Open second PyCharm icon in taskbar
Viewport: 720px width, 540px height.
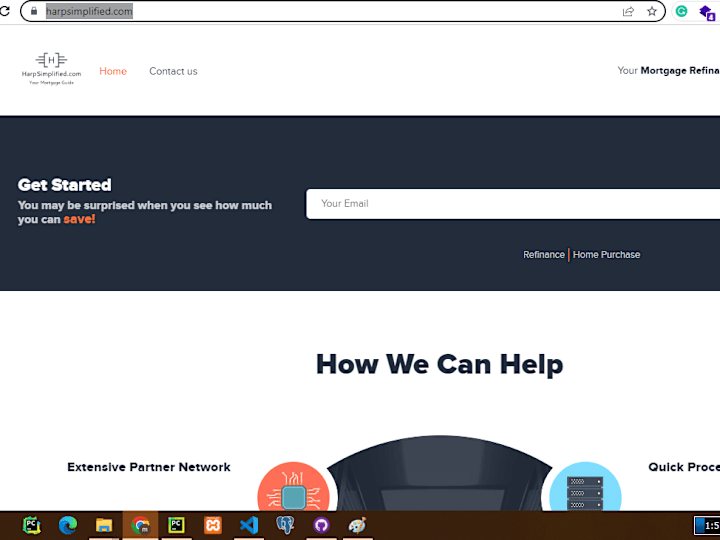[x=176, y=525]
